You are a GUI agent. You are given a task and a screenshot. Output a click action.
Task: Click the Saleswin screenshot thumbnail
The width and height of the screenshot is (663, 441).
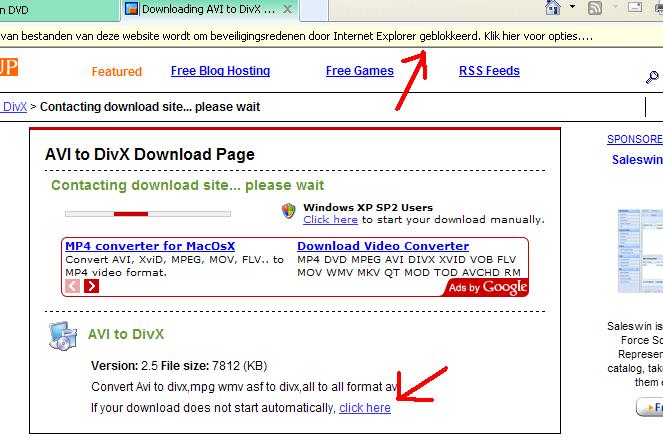point(640,251)
